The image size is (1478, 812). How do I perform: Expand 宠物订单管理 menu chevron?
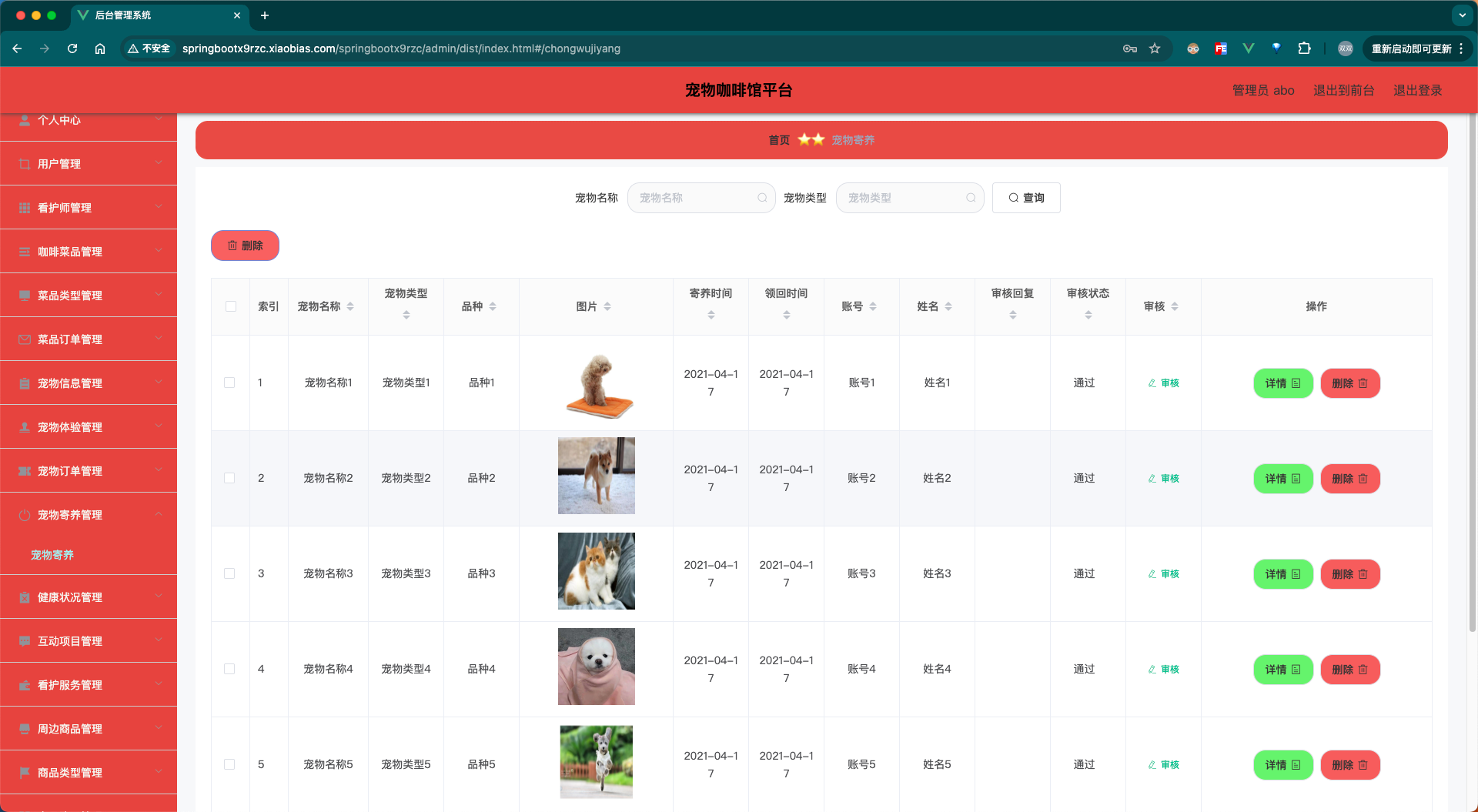[159, 469]
